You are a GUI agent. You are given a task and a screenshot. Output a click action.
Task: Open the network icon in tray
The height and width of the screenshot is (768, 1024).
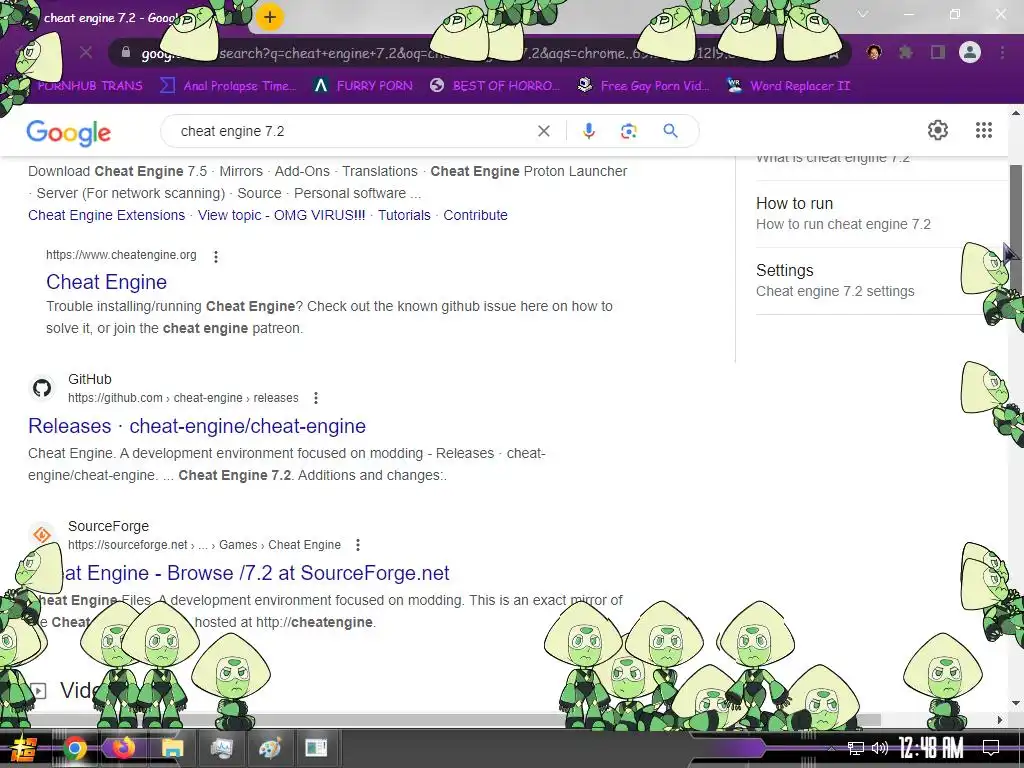pos(856,748)
